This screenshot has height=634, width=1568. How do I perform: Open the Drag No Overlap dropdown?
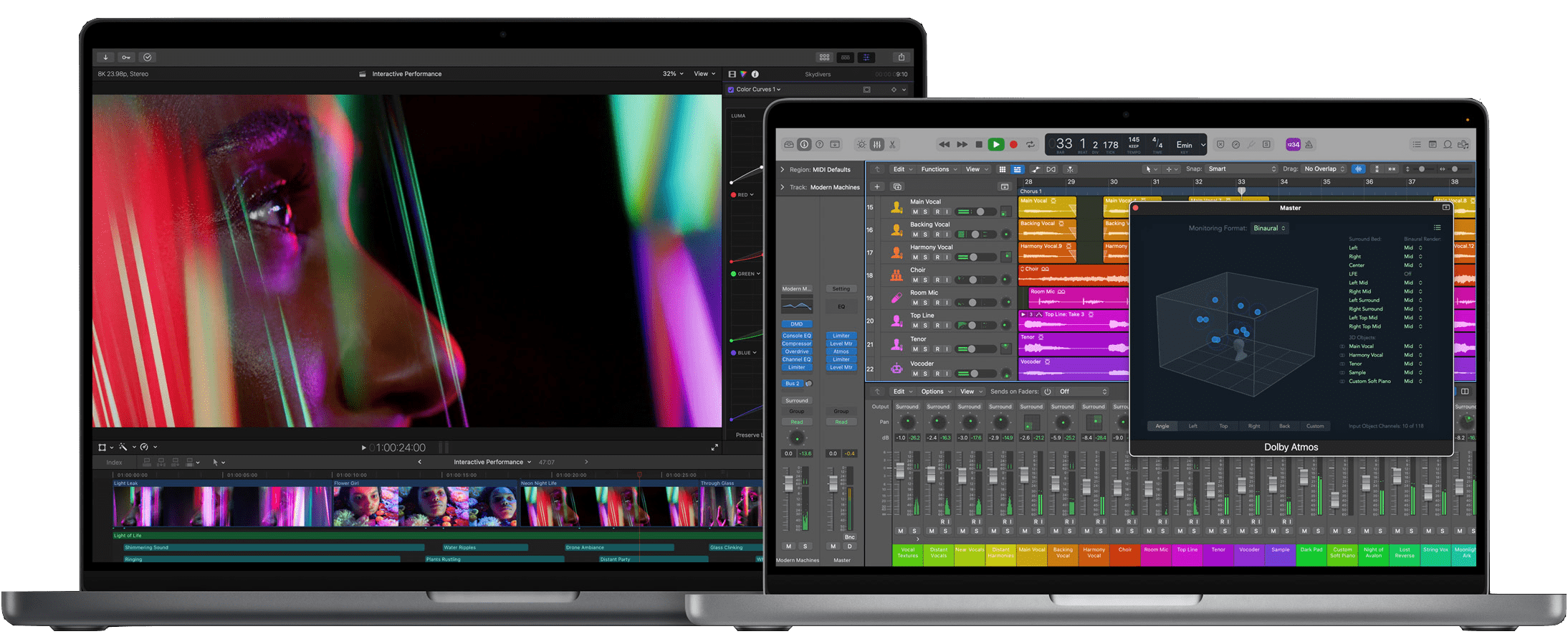[1324, 169]
